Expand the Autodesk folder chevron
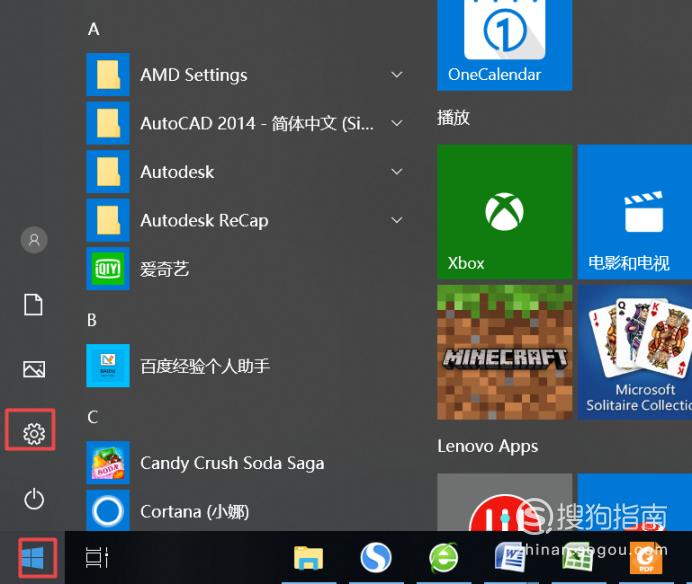 tap(397, 172)
